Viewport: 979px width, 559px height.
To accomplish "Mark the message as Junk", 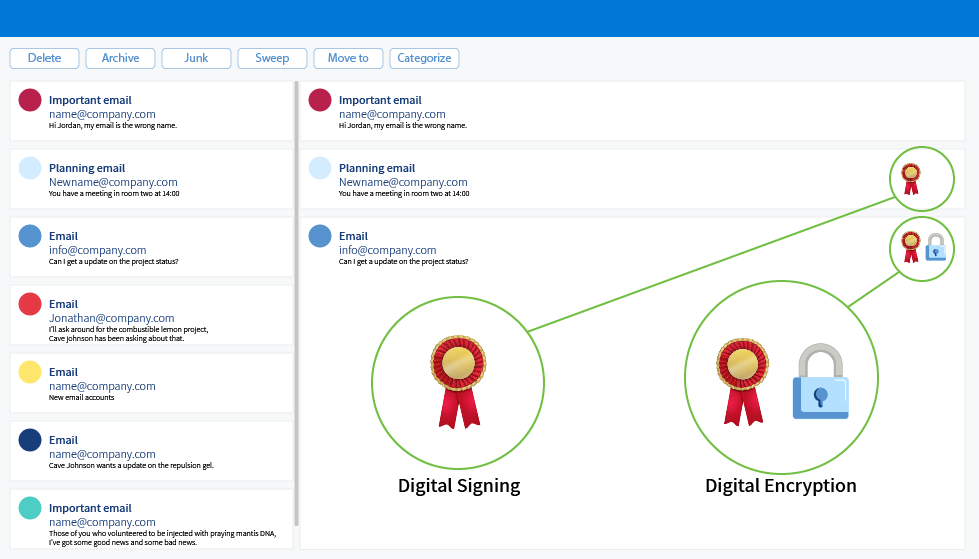I will [x=196, y=58].
